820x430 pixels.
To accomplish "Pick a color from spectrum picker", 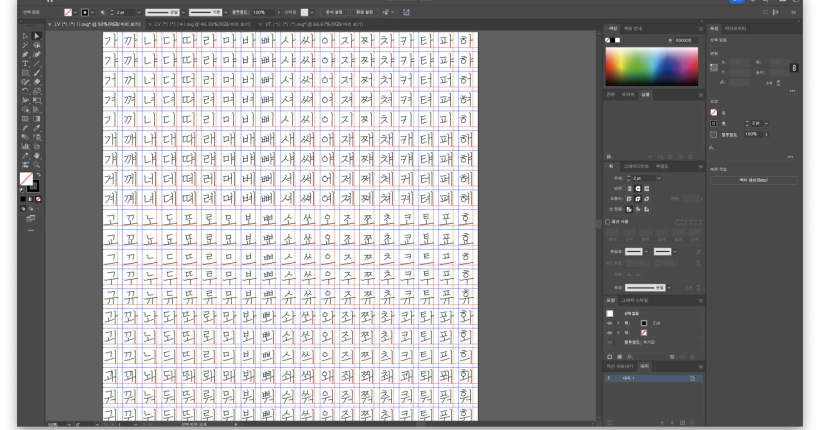I will (650, 65).
